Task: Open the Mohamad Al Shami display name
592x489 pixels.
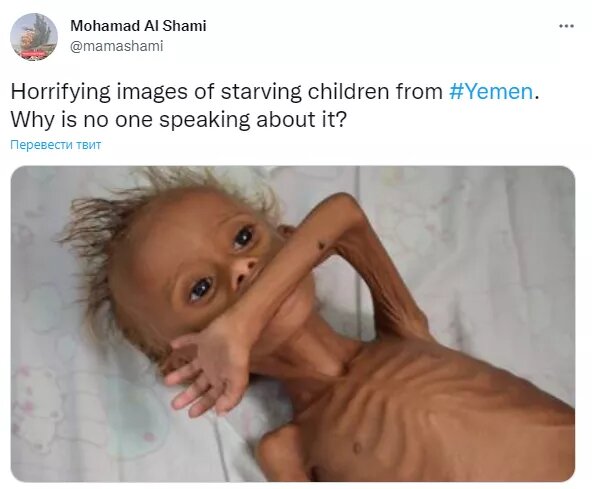Action: click(x=138, y=26)
